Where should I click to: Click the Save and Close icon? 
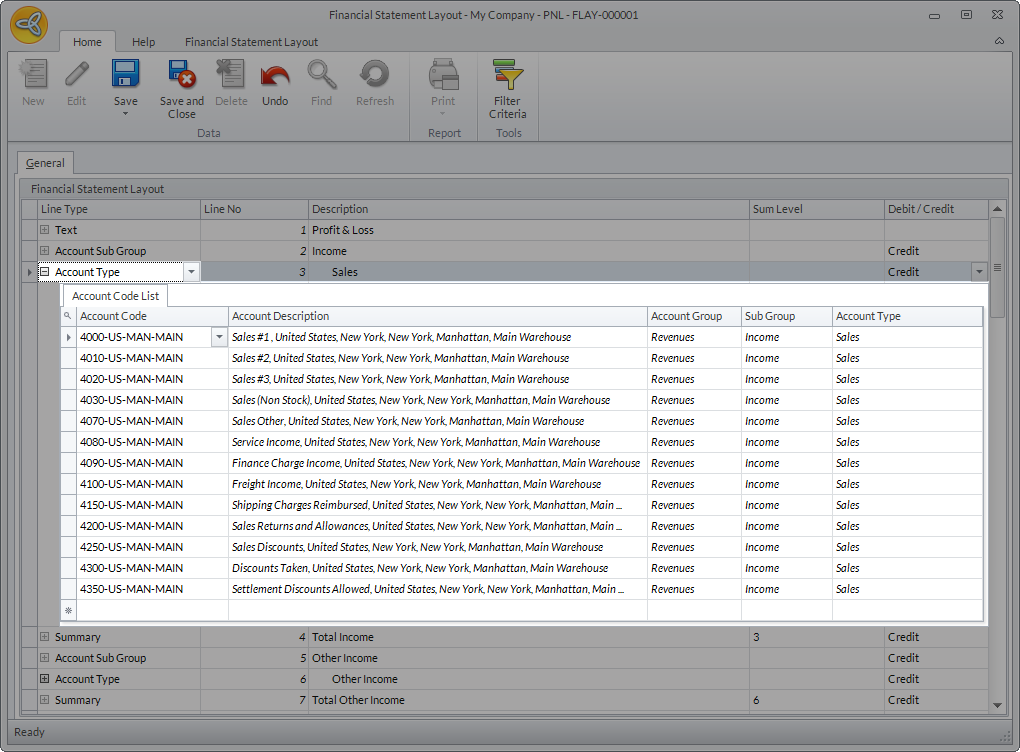181,76
